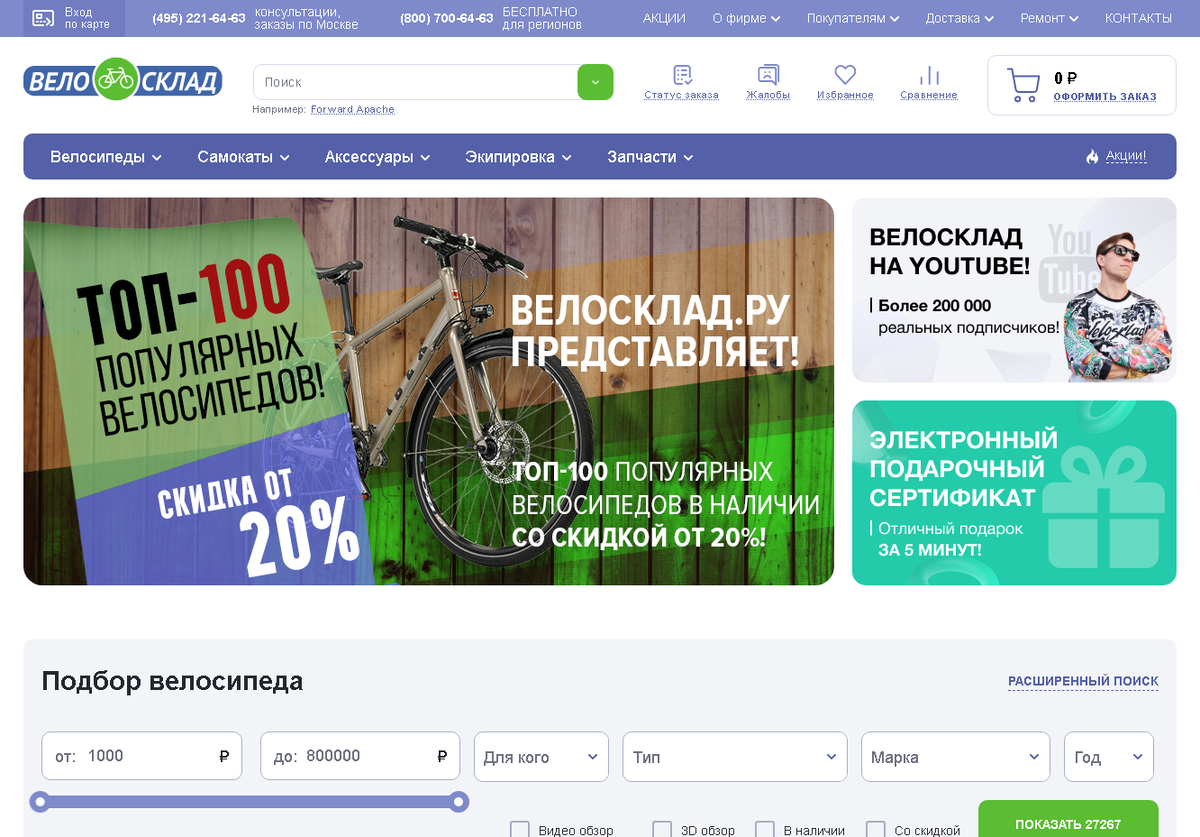Open the Ремонт top menu
The width and height of the screenshot is (1200, 837).
(1050, 18)
